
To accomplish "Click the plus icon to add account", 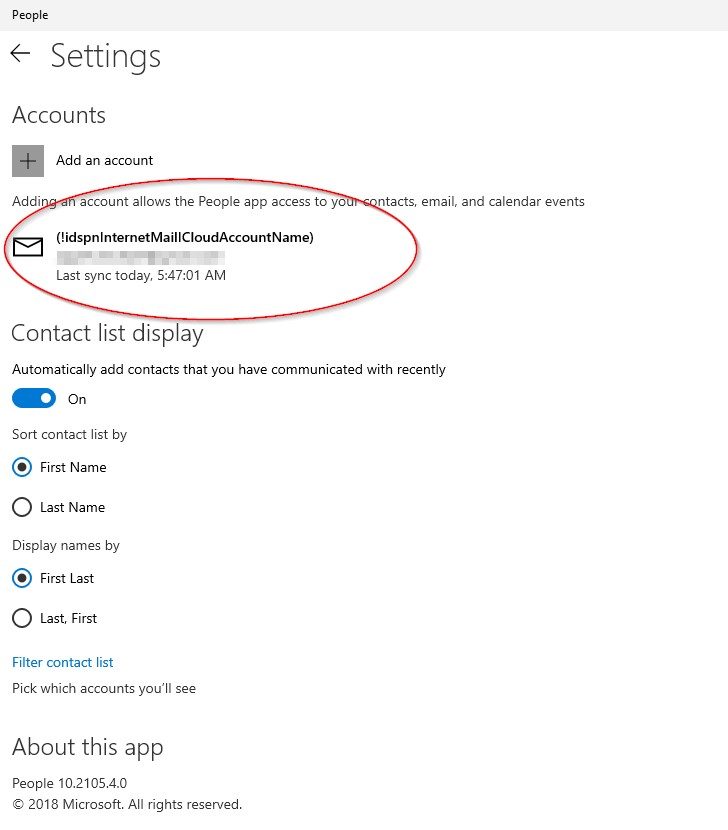I will (x=28, y=160).
